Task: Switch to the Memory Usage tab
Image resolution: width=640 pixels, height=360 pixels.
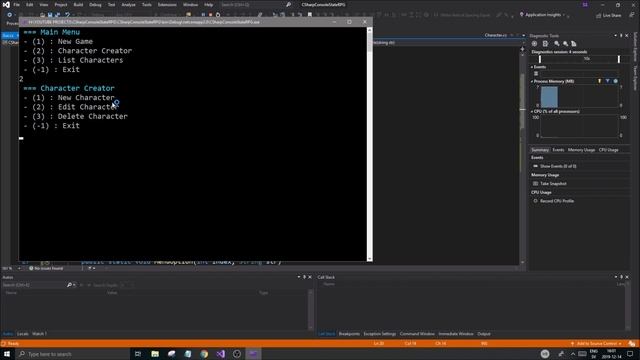Action: tap(581, 150)
